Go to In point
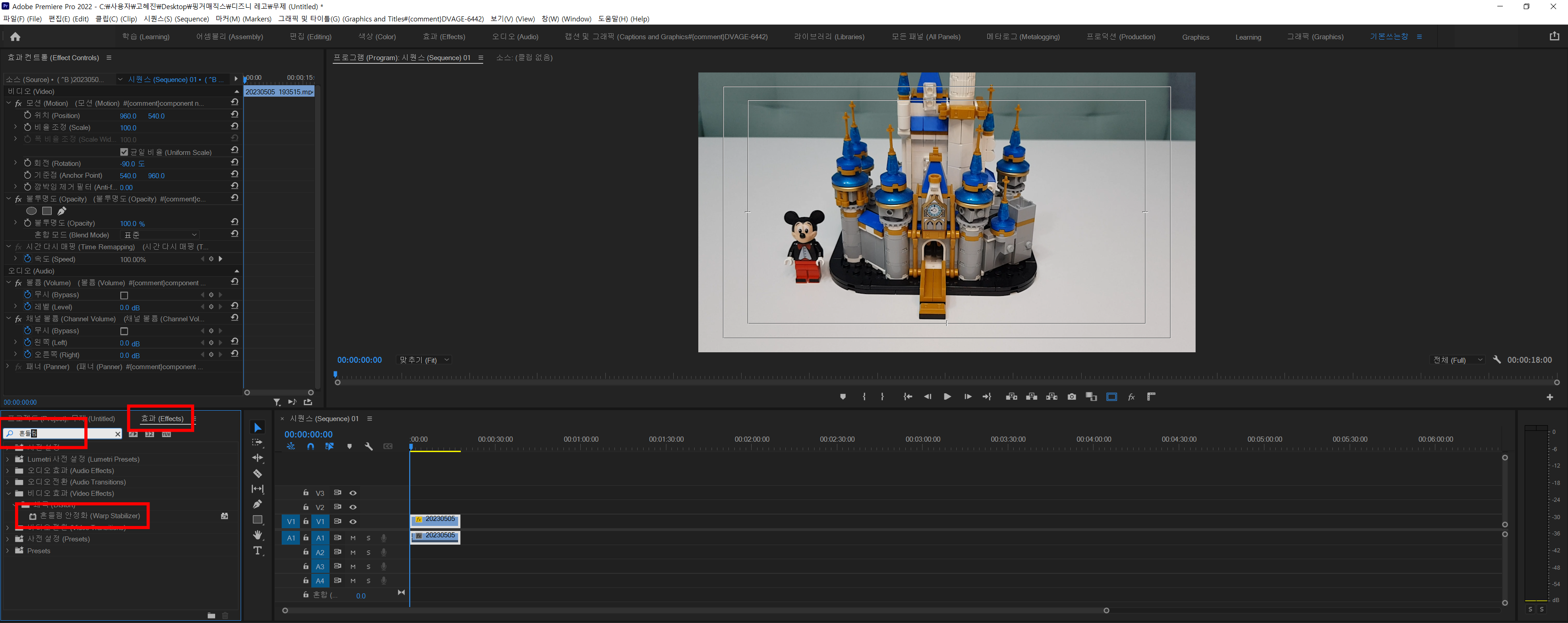This screenshot has width=1568, height=623. 908,396
